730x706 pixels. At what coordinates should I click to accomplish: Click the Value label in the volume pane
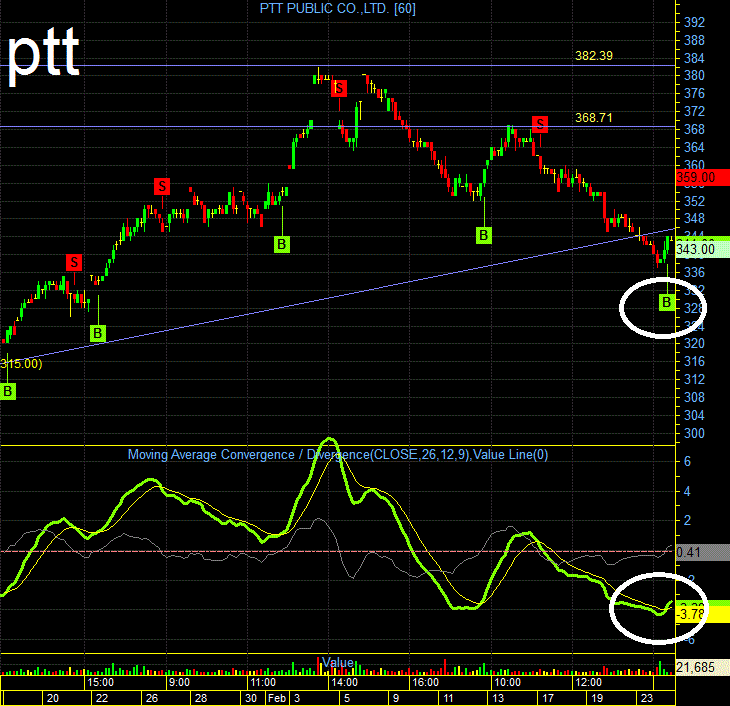point(338,663)
